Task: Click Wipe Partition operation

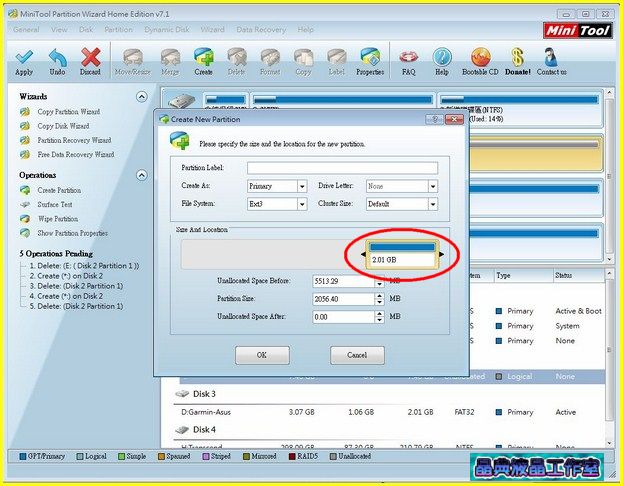Action: [x=58, y=219]
